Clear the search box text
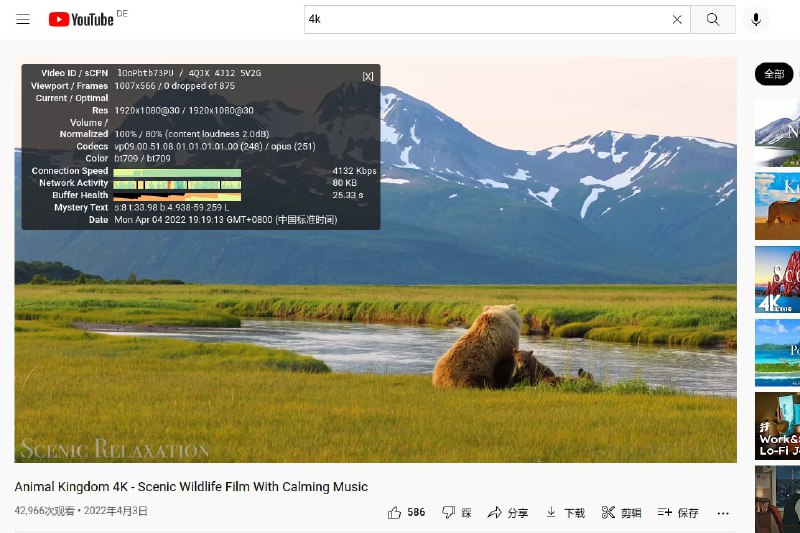This screenshot has height=533, width=800. point(677,19)
